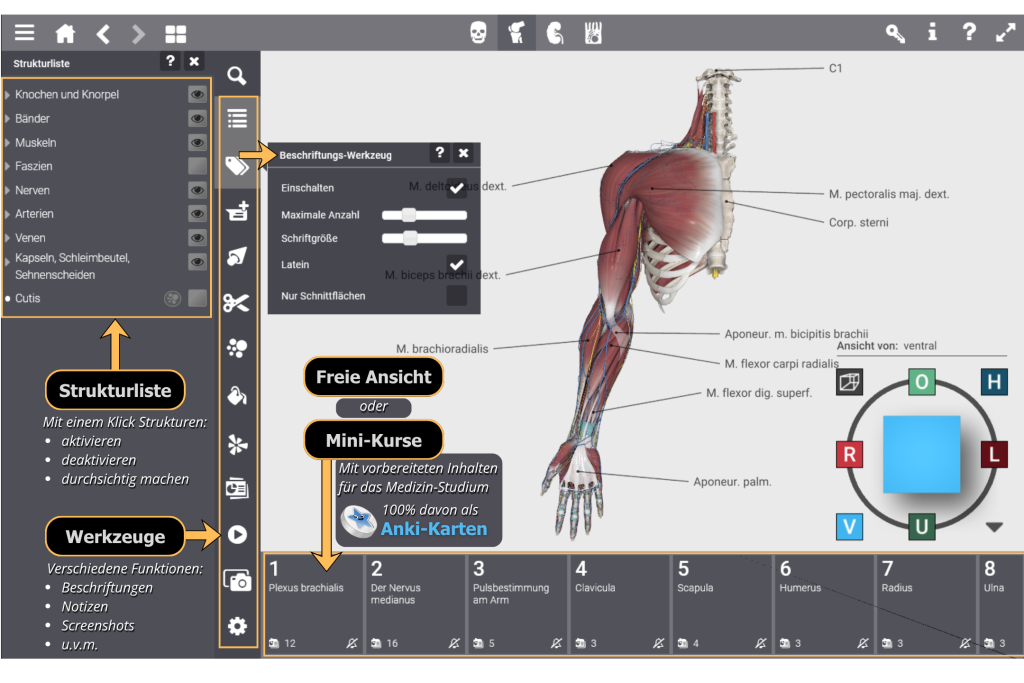Enable the Nur Schnittflächen checkbox
The height and width of the screenshot is (683, 1024).
[x=456, y=295]
